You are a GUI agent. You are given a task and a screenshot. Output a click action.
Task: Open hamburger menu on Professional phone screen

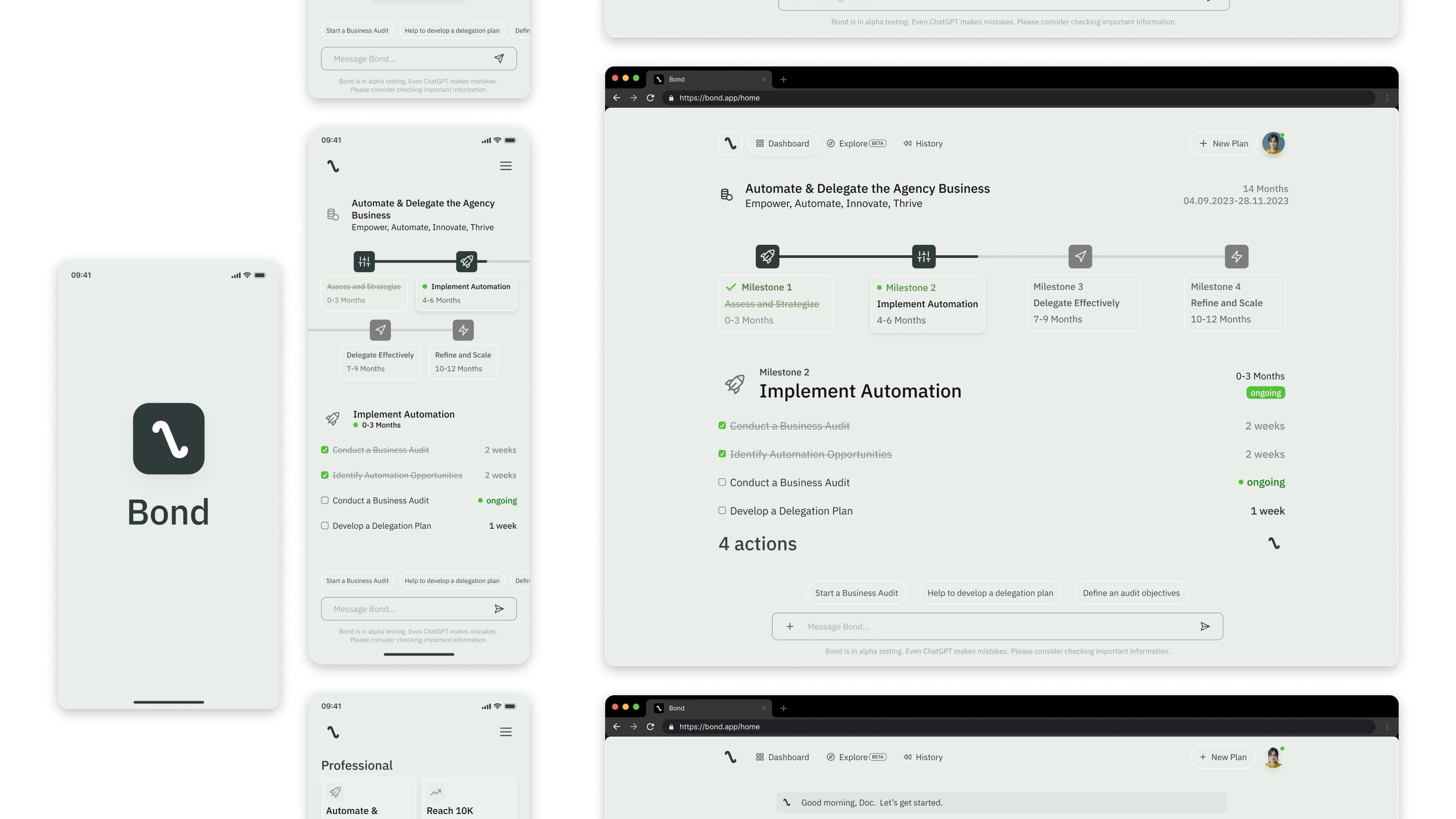(506, 732)
